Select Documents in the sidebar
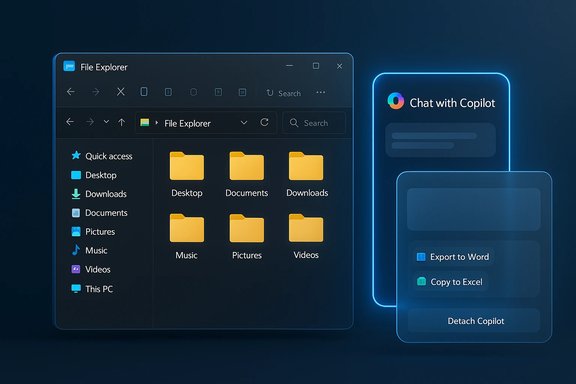Screen dimensions: 576x384 point(99,213)
